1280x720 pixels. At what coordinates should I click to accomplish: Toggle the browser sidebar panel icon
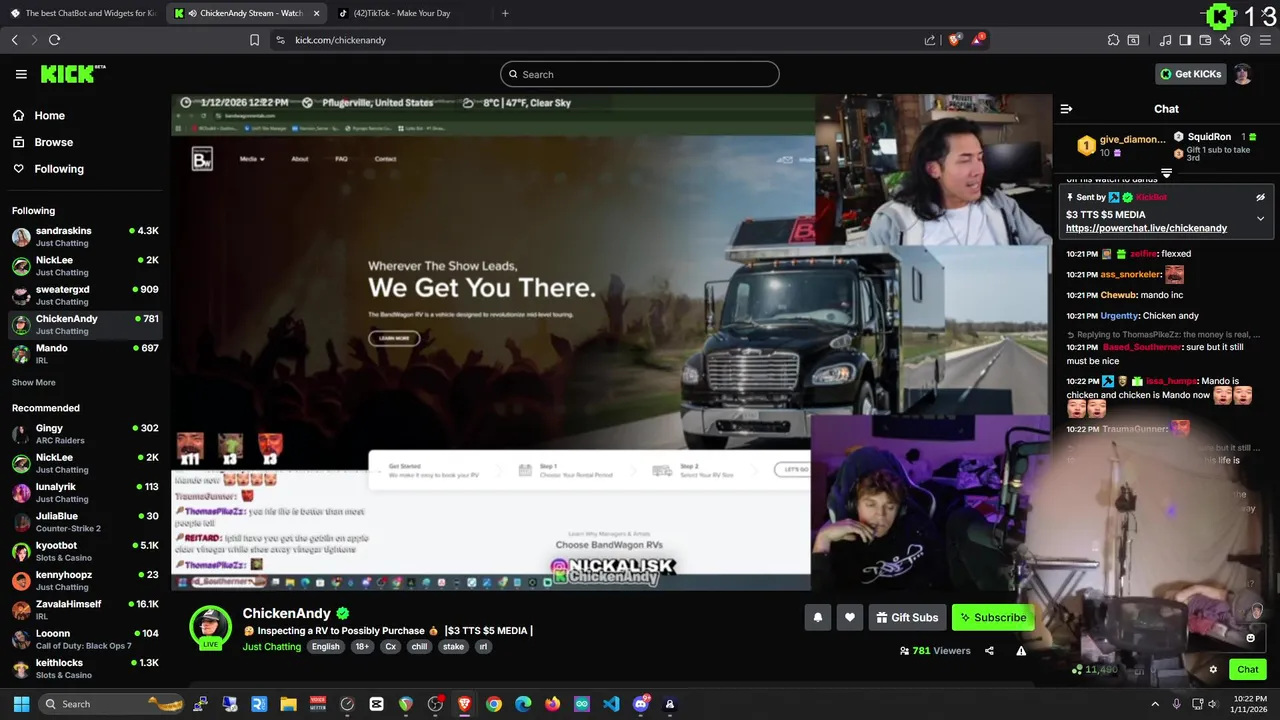[1185, 40]
